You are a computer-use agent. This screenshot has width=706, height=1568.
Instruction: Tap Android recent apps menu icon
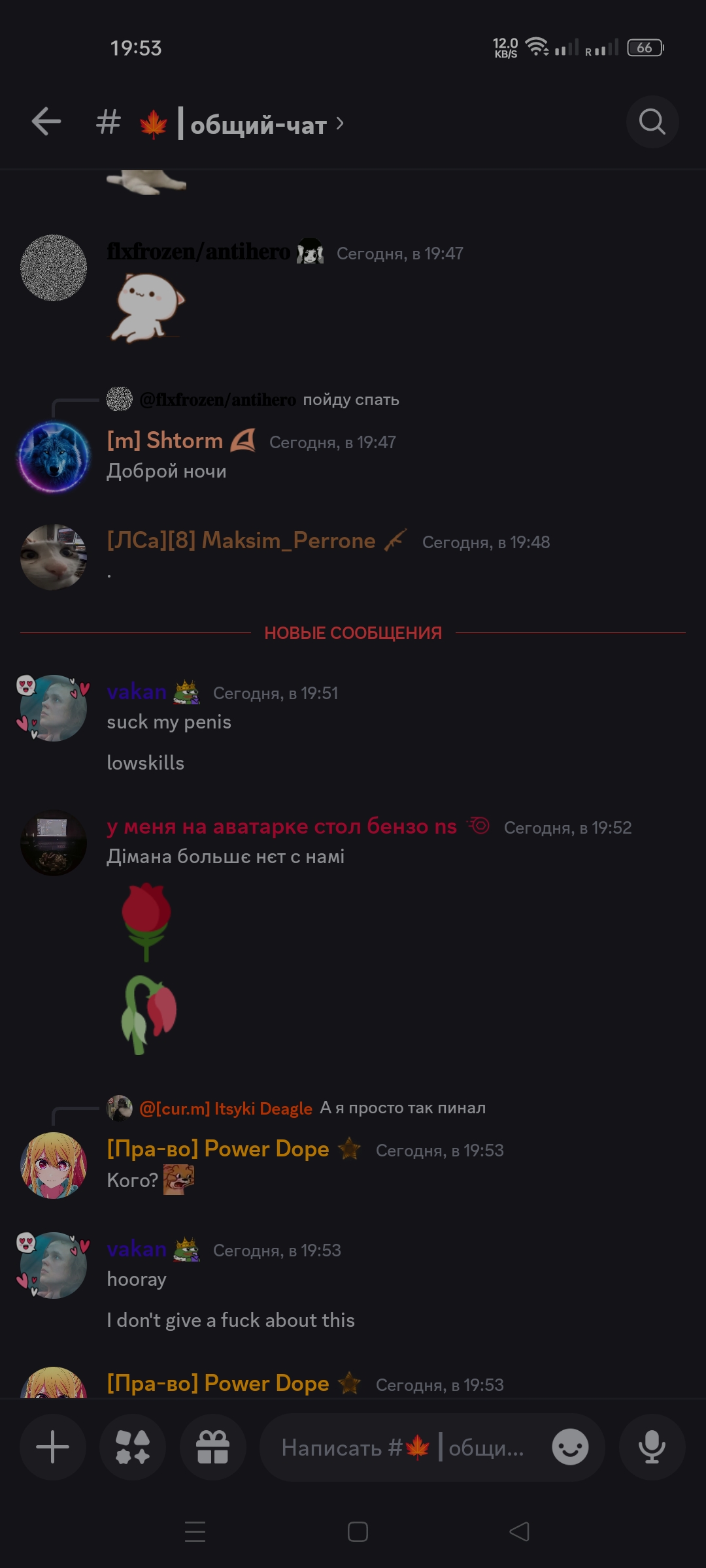pos(195,1531)
